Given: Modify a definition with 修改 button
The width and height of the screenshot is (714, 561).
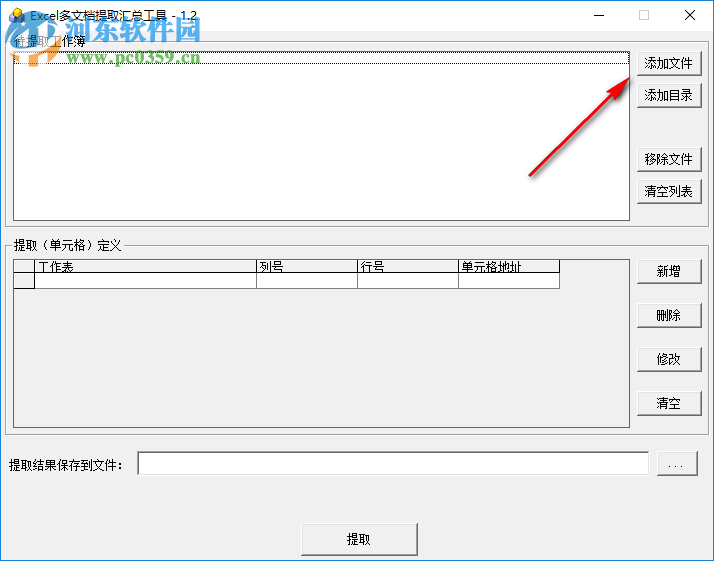Looking at the screenshot, I should (x=668, y=359).
